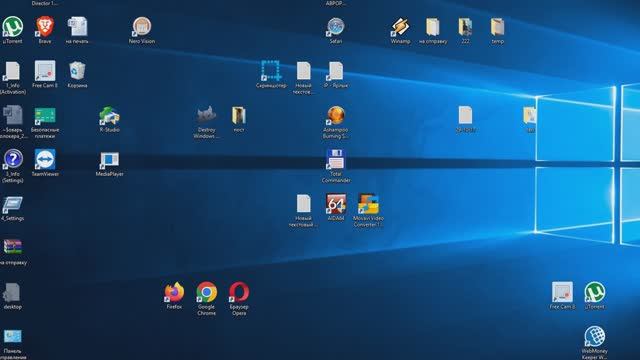Launch the Safari browser shortcut
Screen dimensions: 640x360
336,27
